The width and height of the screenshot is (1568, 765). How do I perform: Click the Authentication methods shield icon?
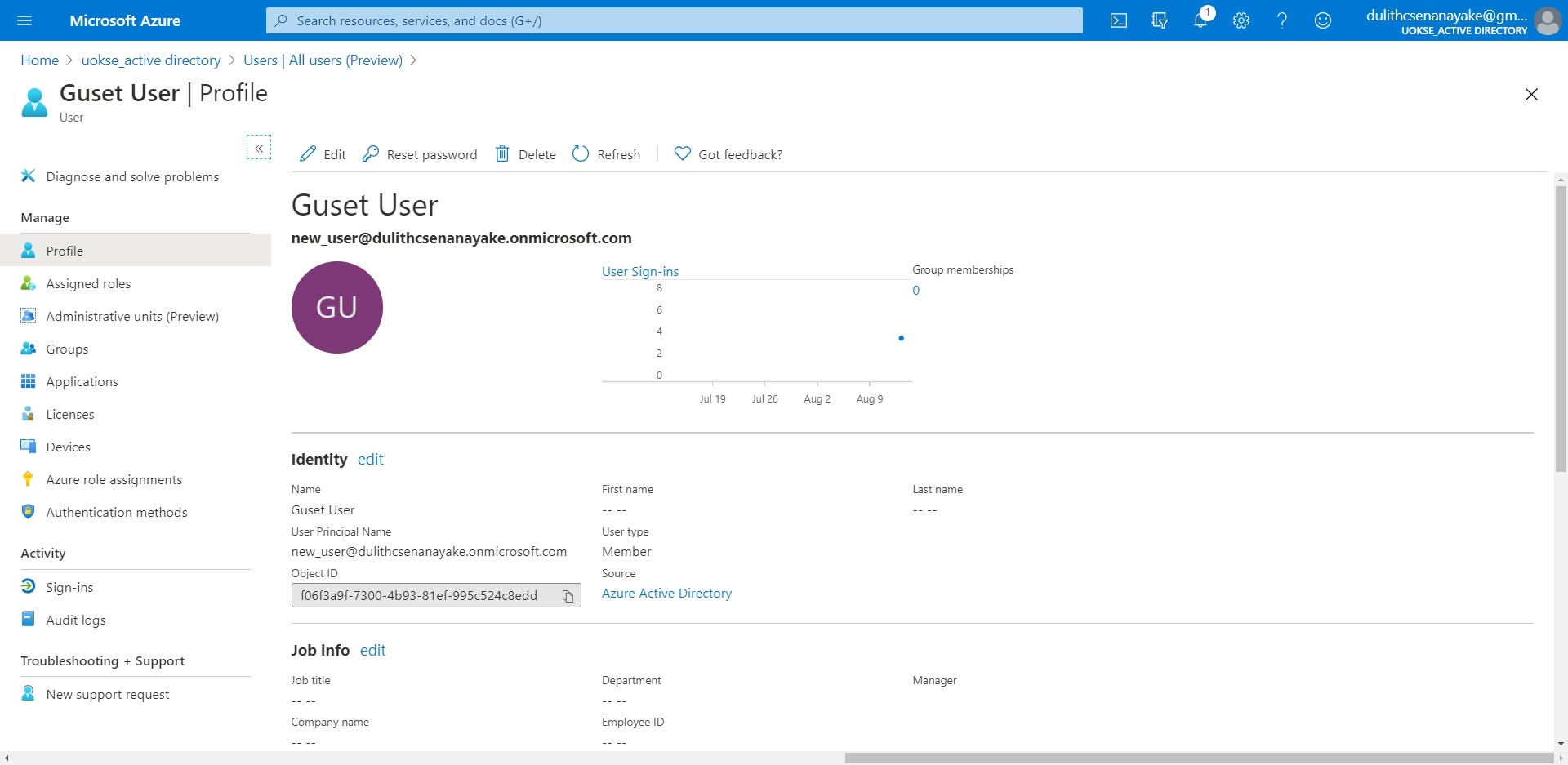(28, 512)
